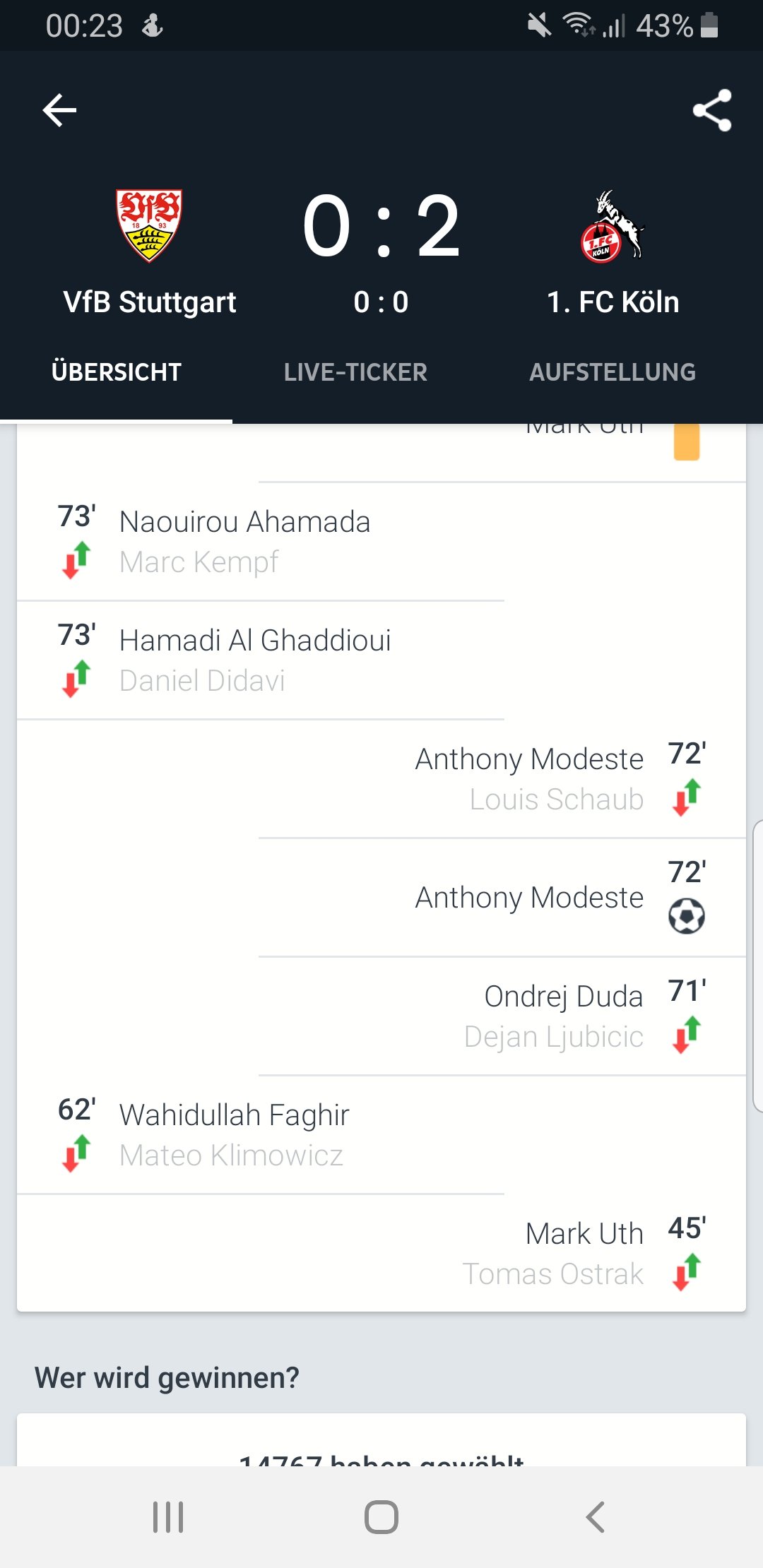Screen dimensions: 763x1568
Task: Tap Hamadi Al Ghaddioui player name
Action: tap(255, 641)
